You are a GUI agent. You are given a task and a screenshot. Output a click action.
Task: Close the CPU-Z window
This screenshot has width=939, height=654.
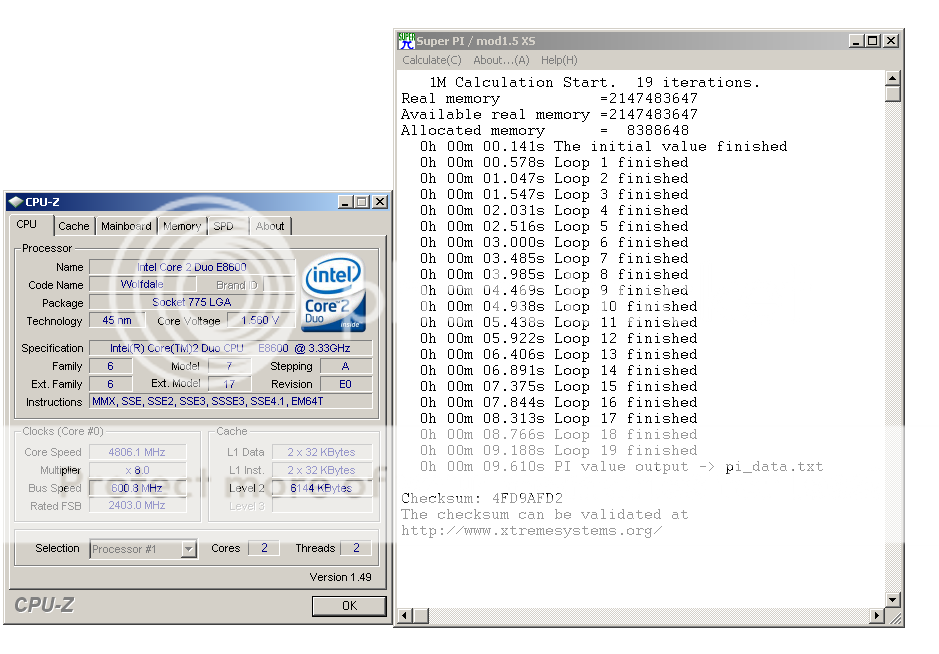[x=379, y=202]
